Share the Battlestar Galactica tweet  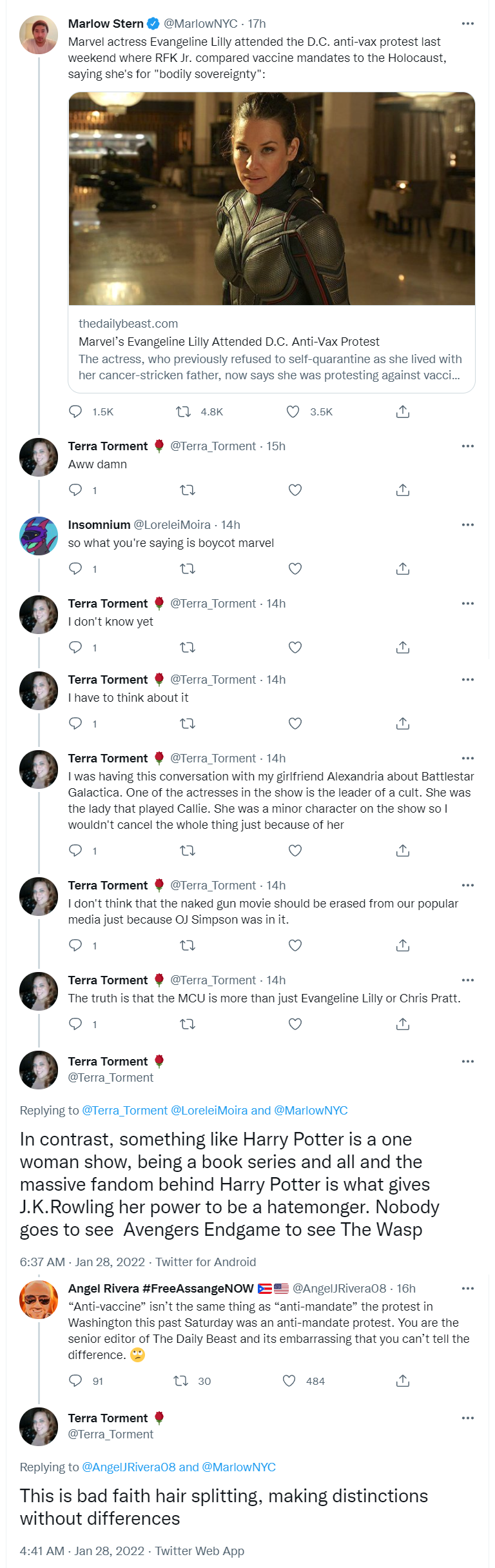403,851
